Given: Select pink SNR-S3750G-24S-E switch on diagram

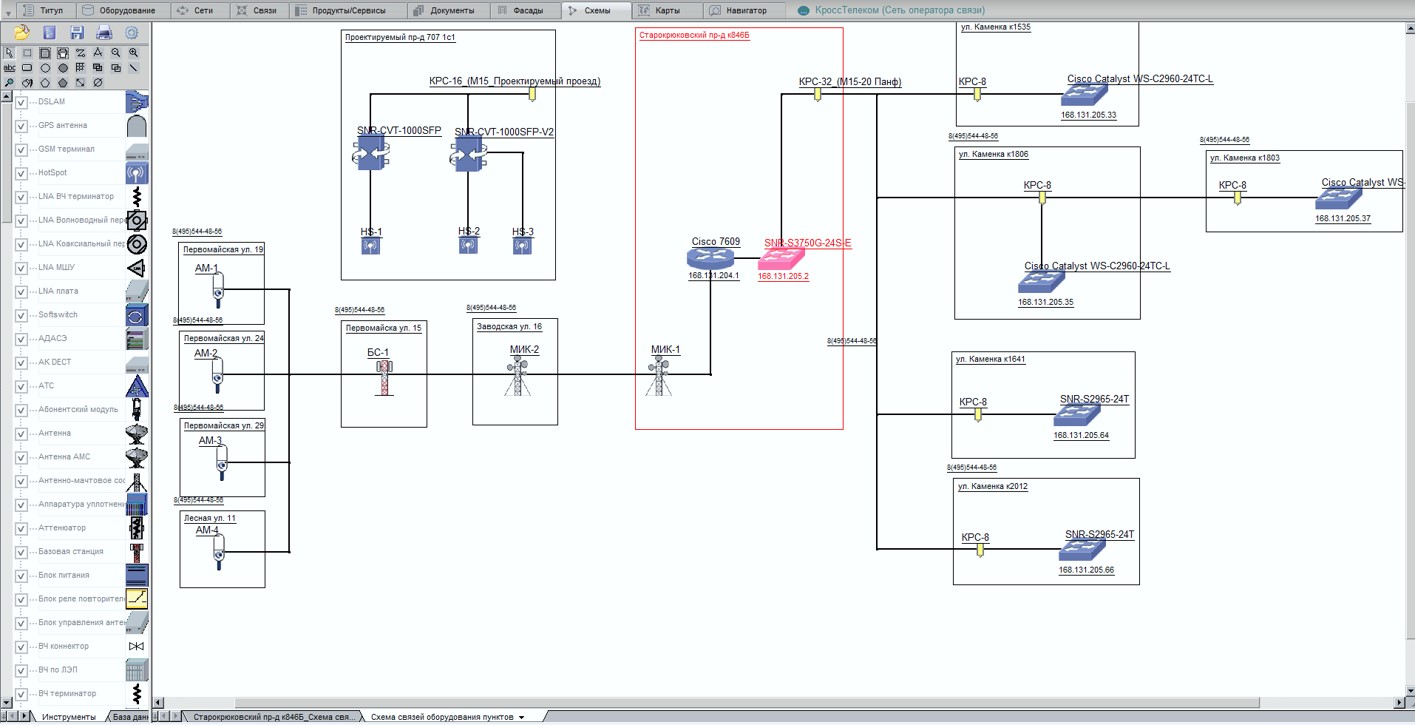Looking at the screenshot, I should point(781,259).
